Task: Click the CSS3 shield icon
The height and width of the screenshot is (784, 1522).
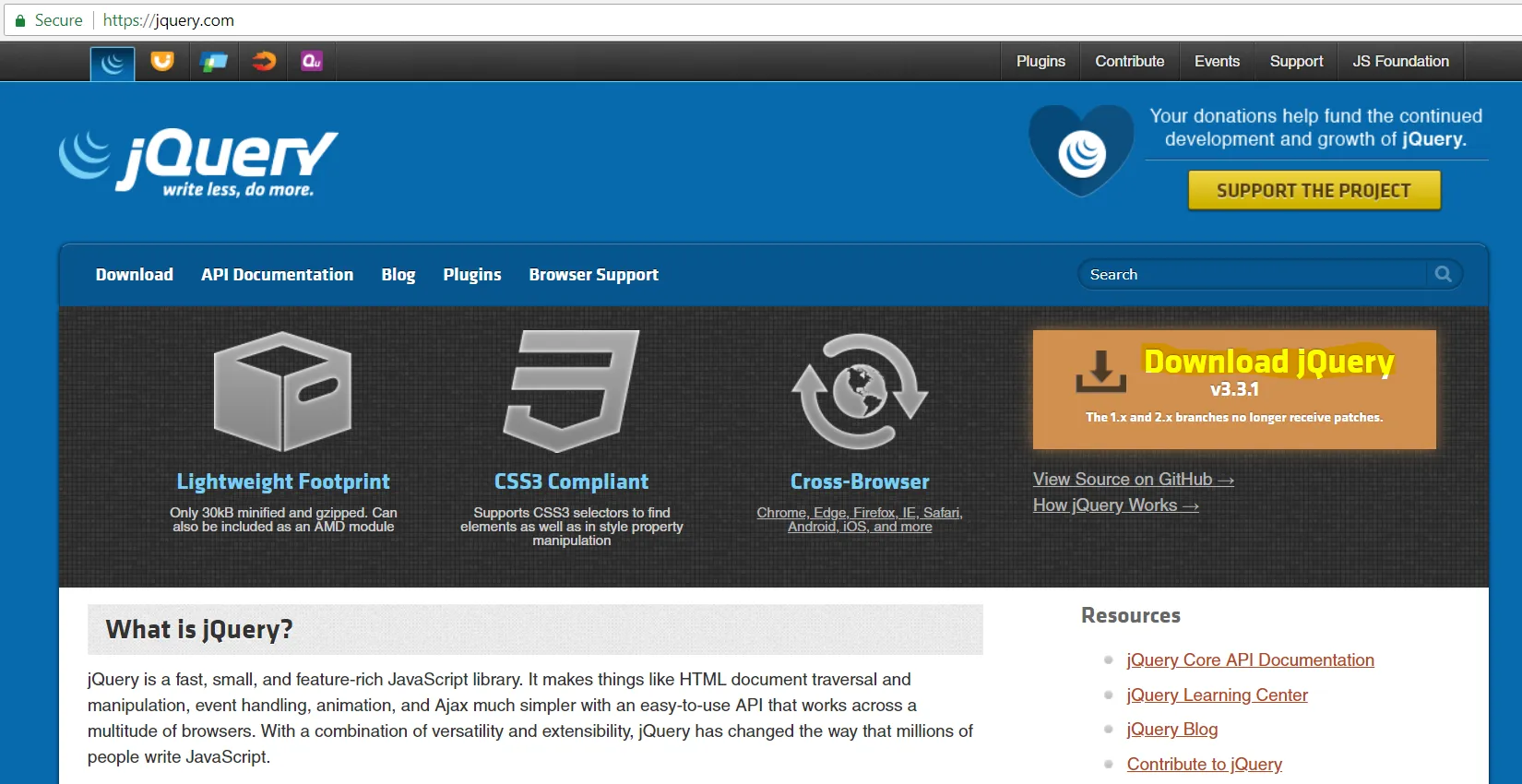Action: (571, 391)
